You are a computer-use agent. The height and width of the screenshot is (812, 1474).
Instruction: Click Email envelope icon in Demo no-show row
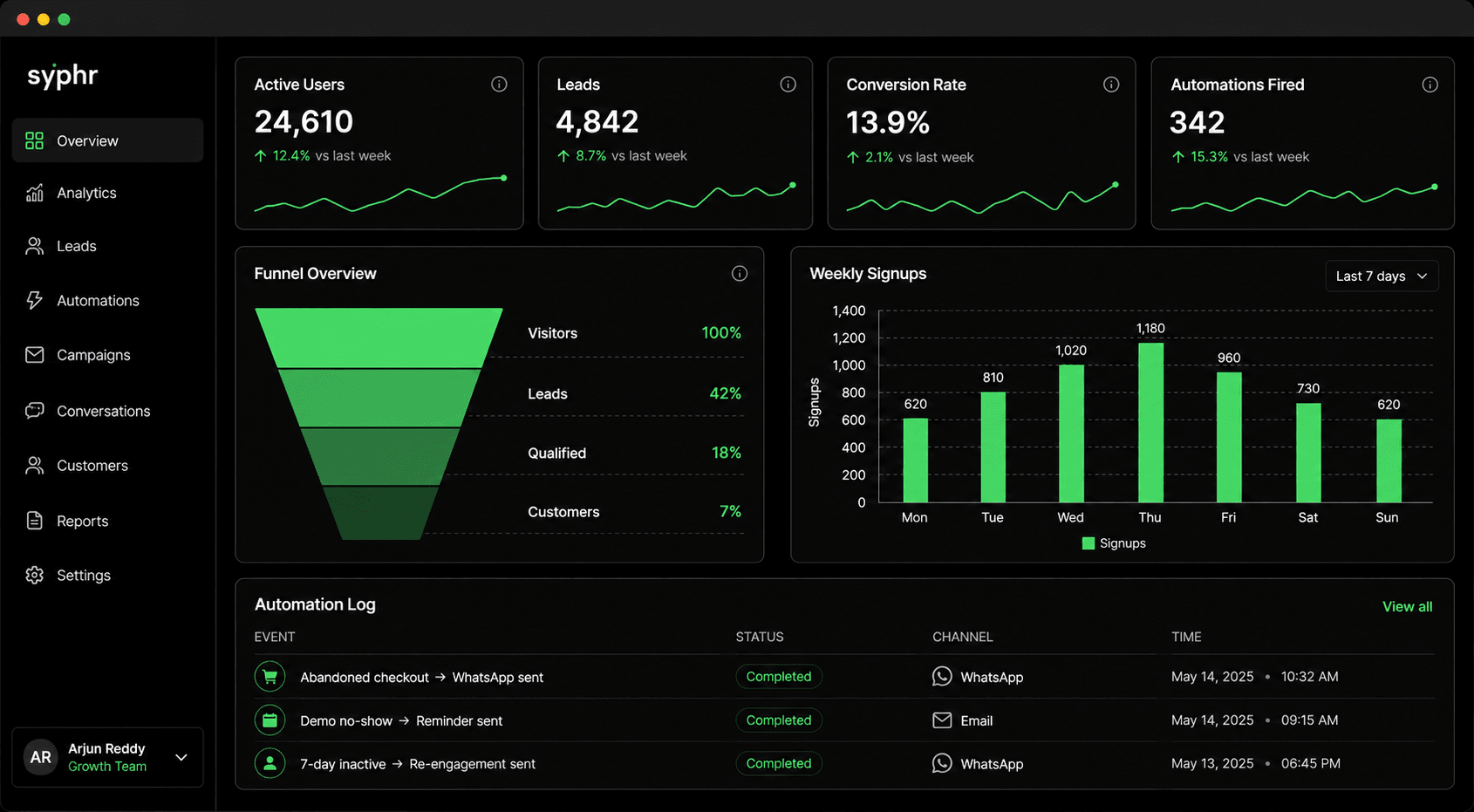[x=942, y=720]
